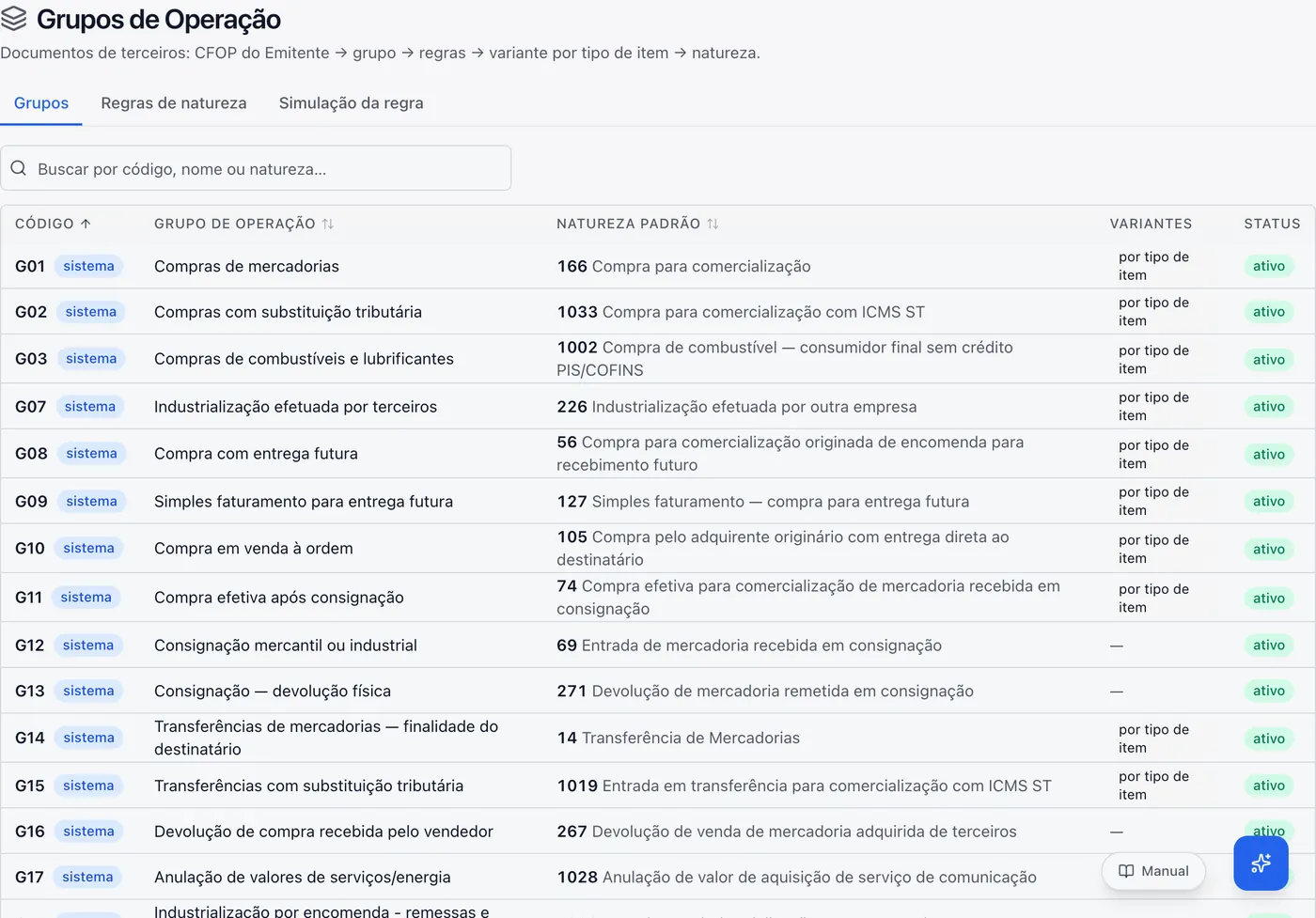The height and width of the screenshot is (918, 1316).
Task: Click the search magnifier icon
Action: point(18,168)
